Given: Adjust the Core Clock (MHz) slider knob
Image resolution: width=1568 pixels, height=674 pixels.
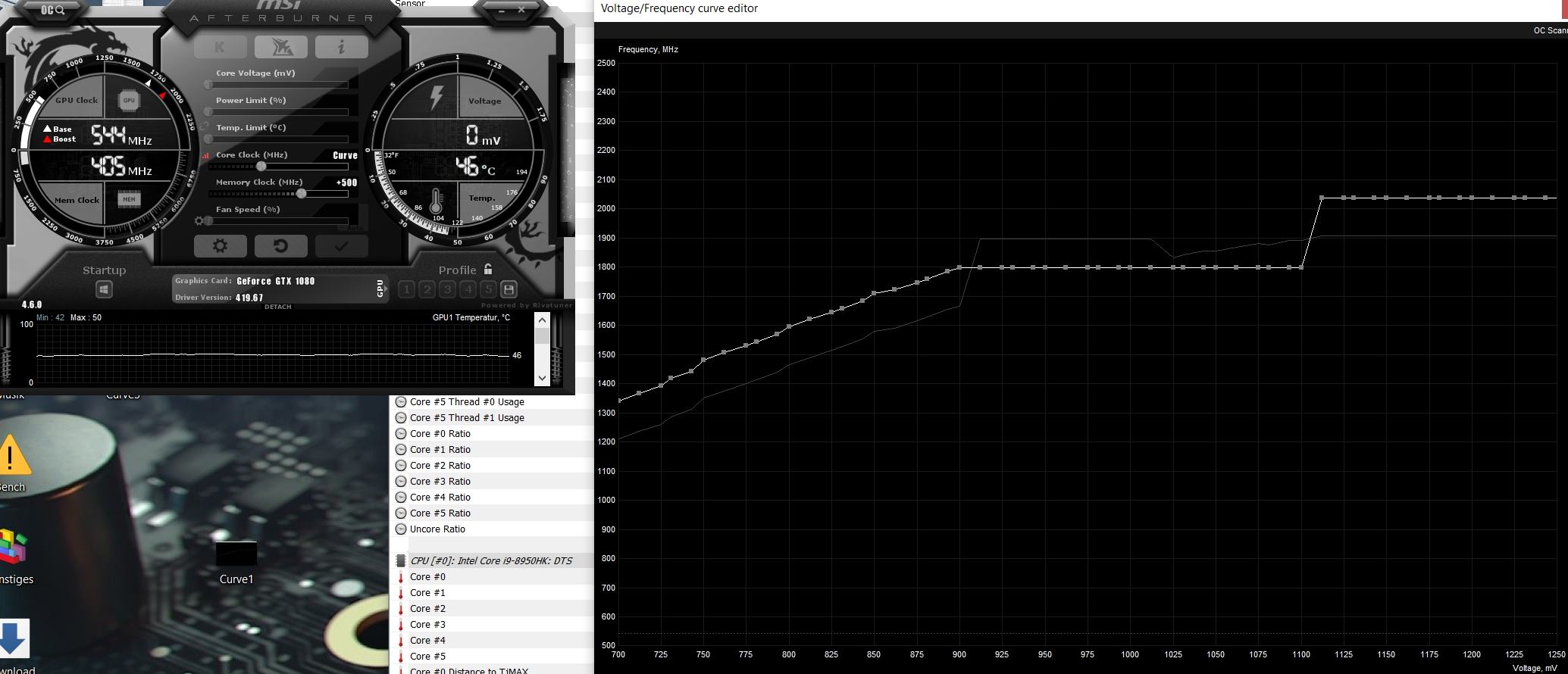Looking at the screenshot, I should tap(261, 166).
